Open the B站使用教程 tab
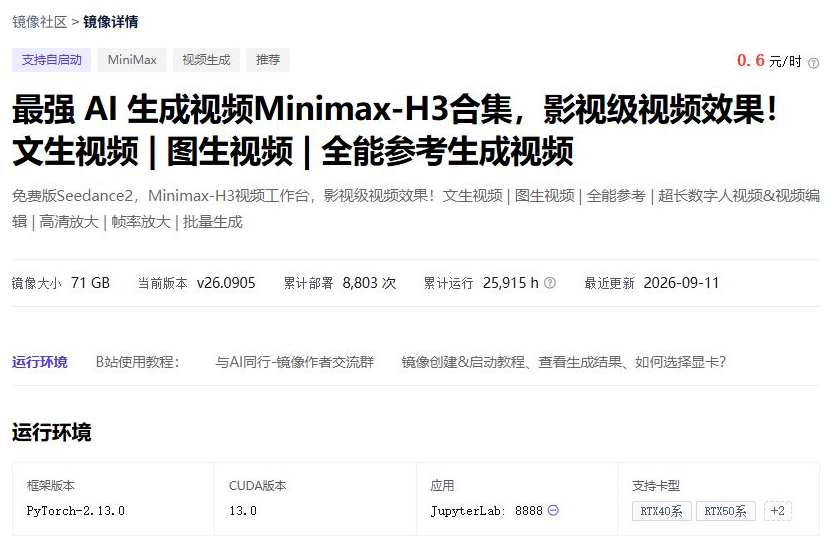Screen dimensions: 830x538 click(138, 362)
